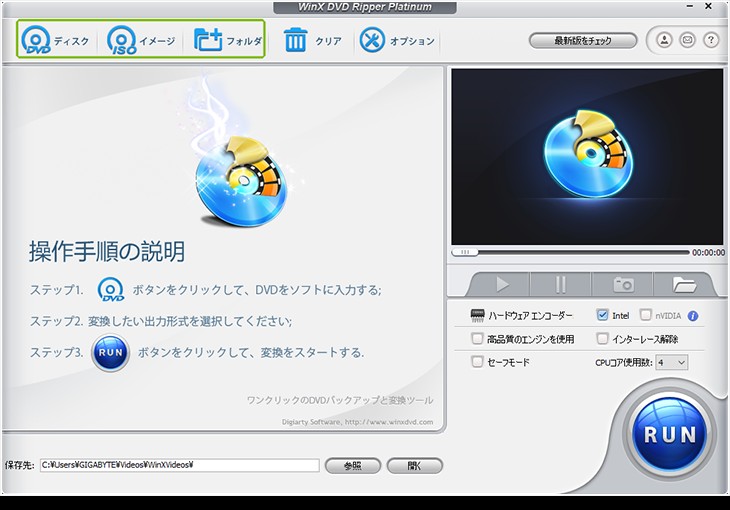Add a DVD folder via フォルダ
730x510 pixels.
228,40
